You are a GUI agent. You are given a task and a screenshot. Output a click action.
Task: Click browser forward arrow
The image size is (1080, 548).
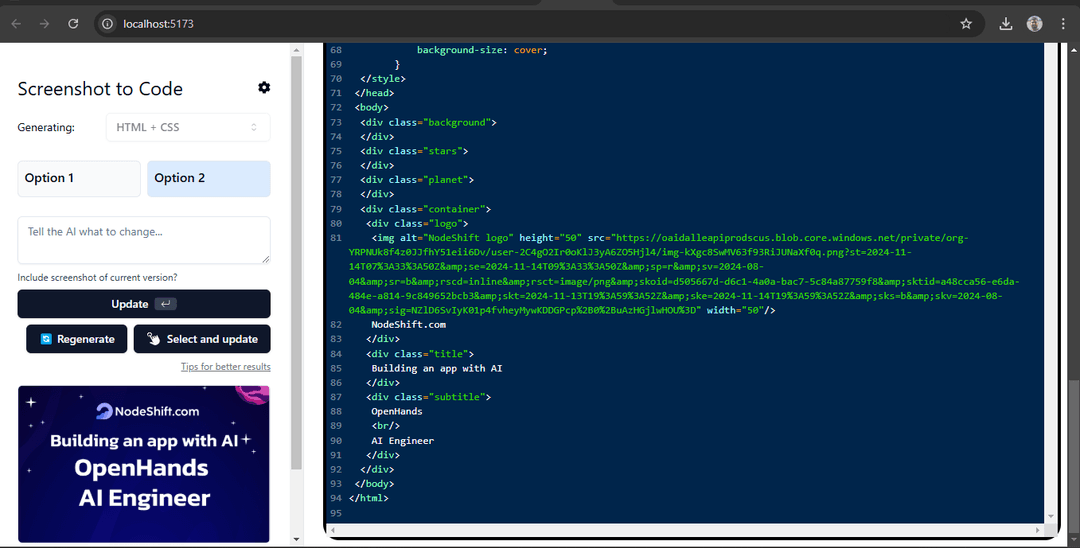click(x=44, y=23)
